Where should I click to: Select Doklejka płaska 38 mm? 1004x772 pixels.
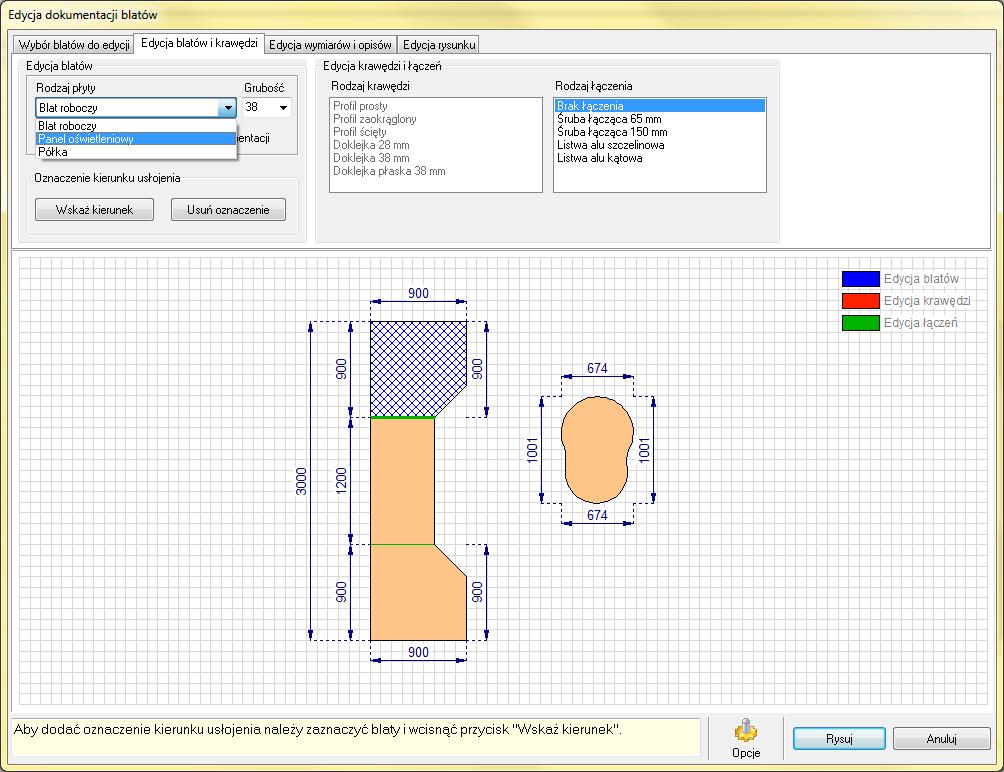435,171
